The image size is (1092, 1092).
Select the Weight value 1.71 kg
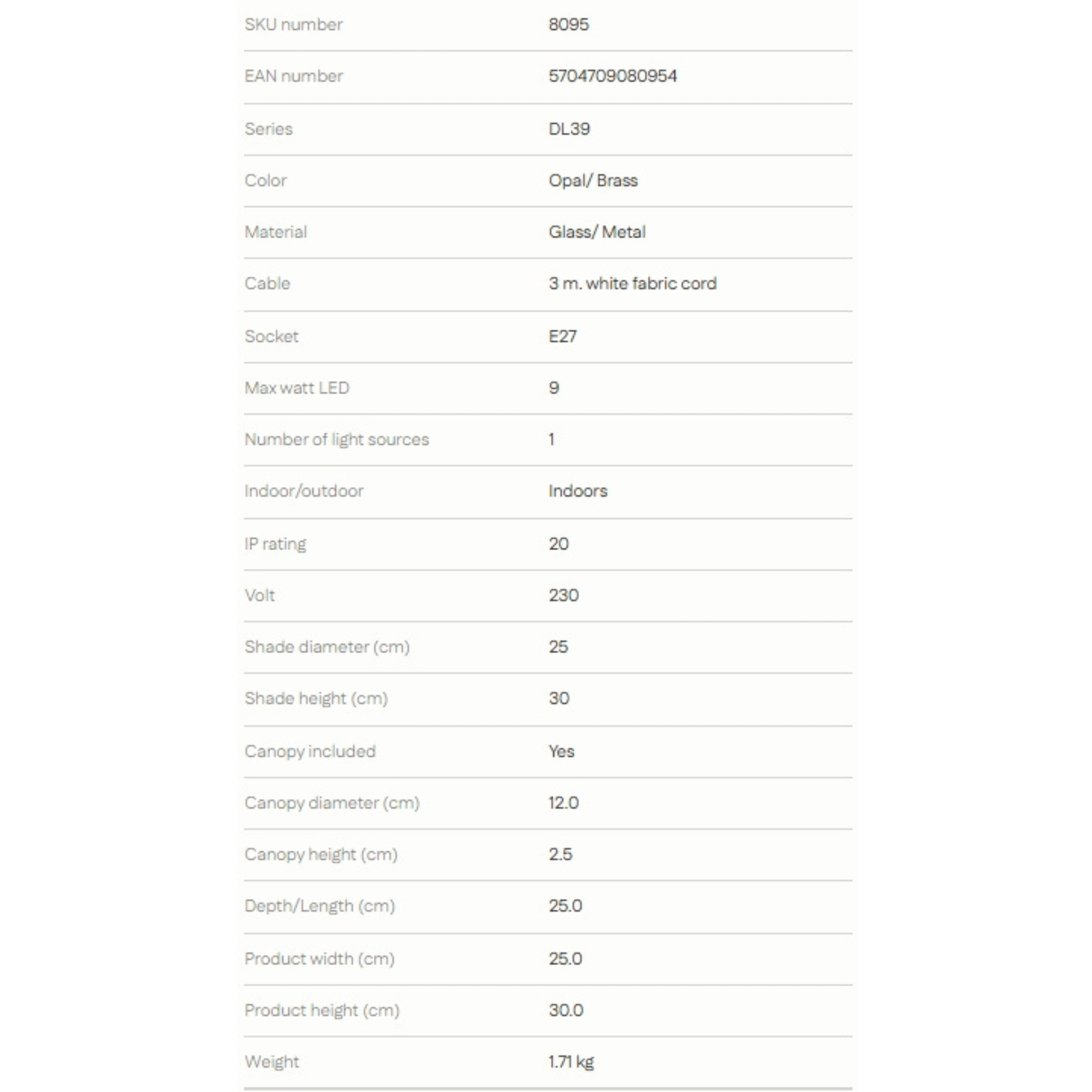coord(571,1062)
